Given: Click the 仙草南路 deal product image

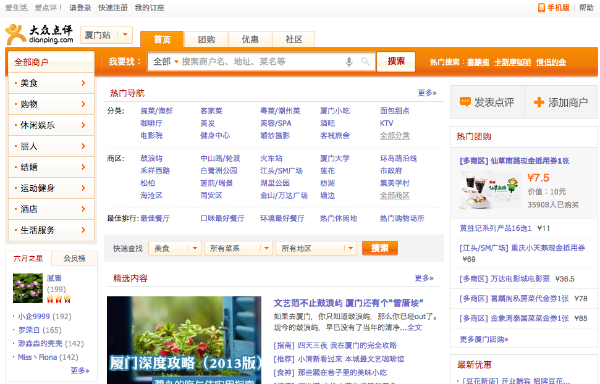Looking at the screenshot, I should pos(490,190).
